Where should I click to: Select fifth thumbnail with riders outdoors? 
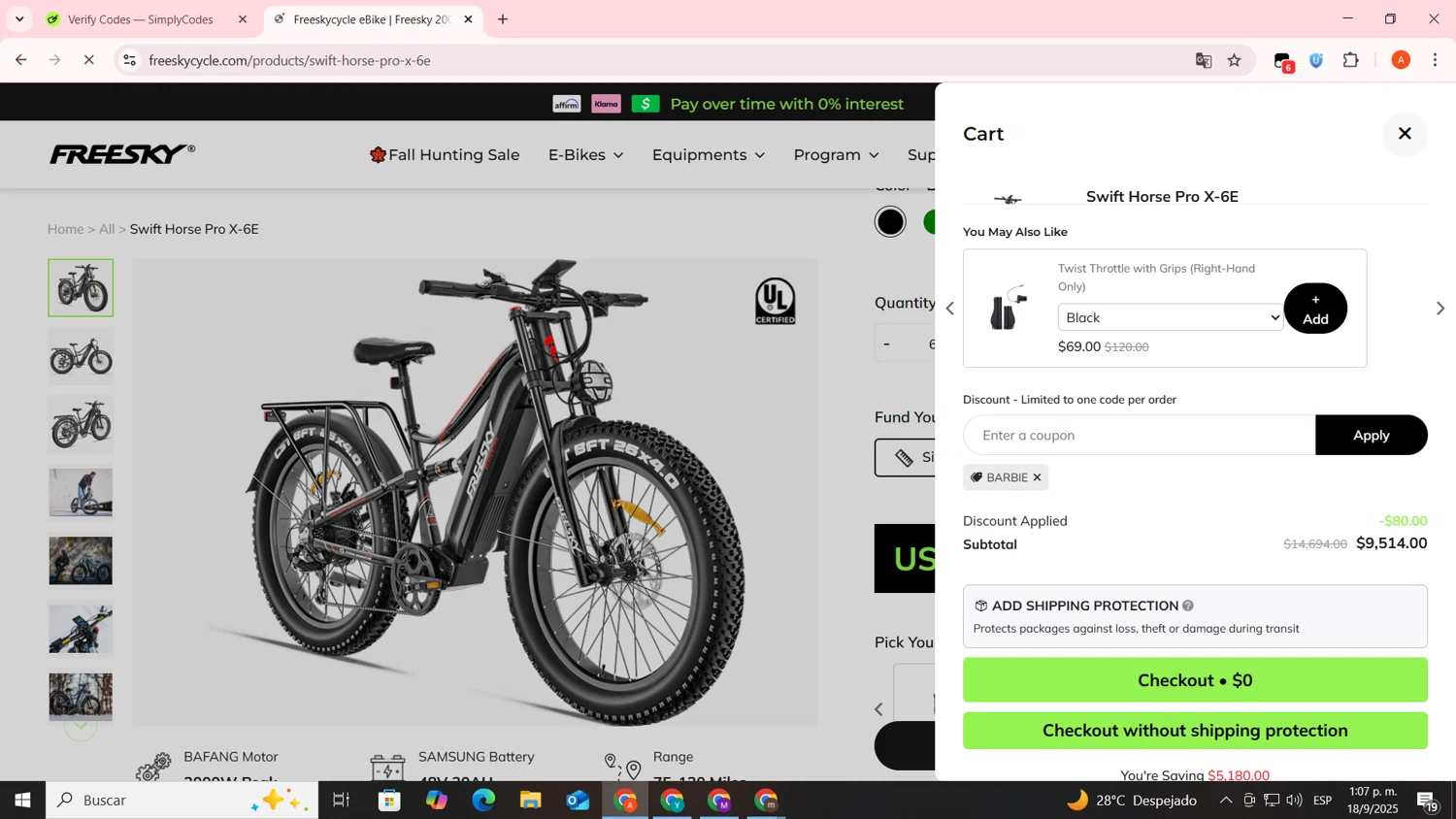tap(81, 561)
